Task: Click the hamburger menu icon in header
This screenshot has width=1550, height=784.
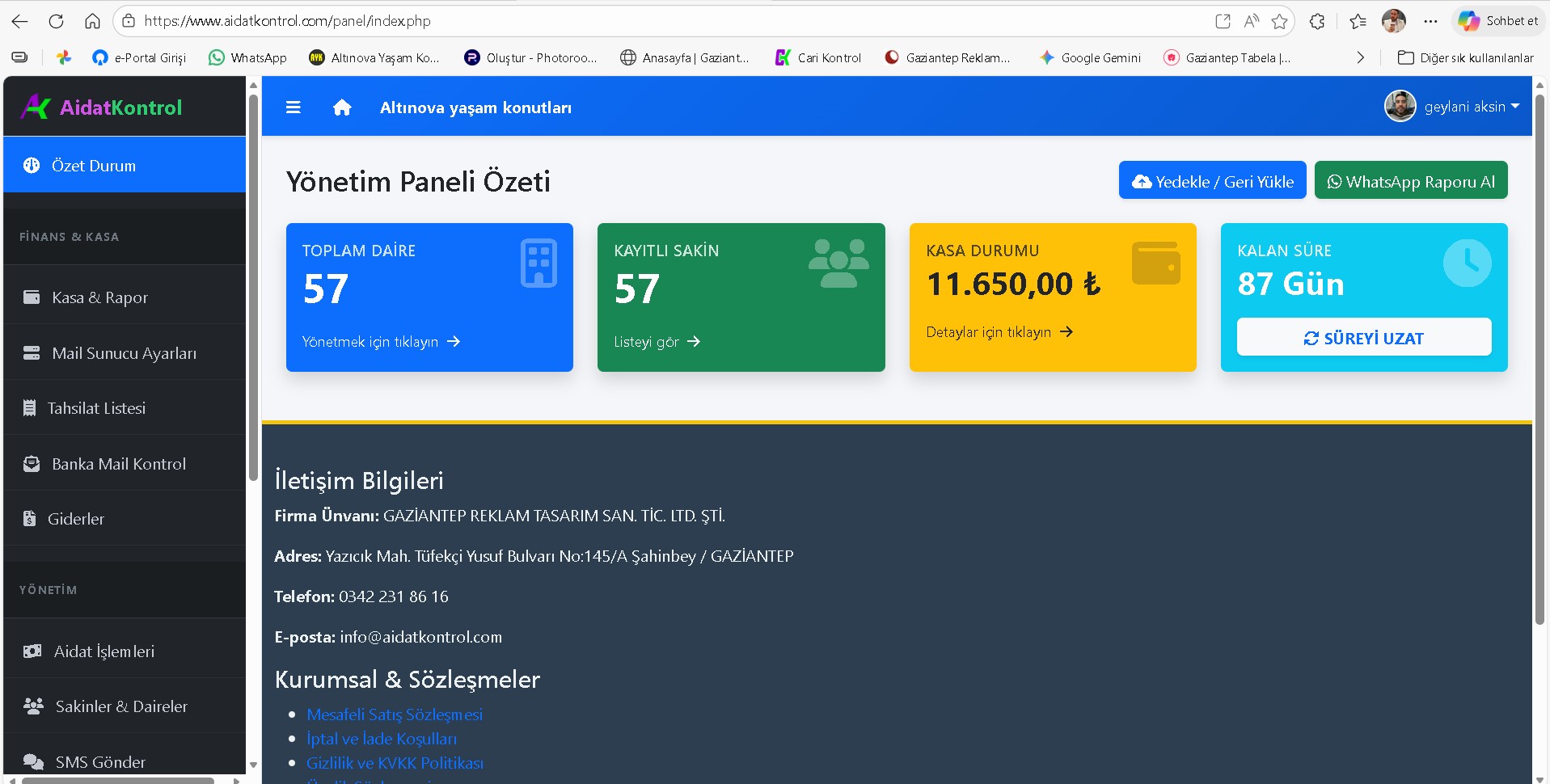Action: point(294,107)
